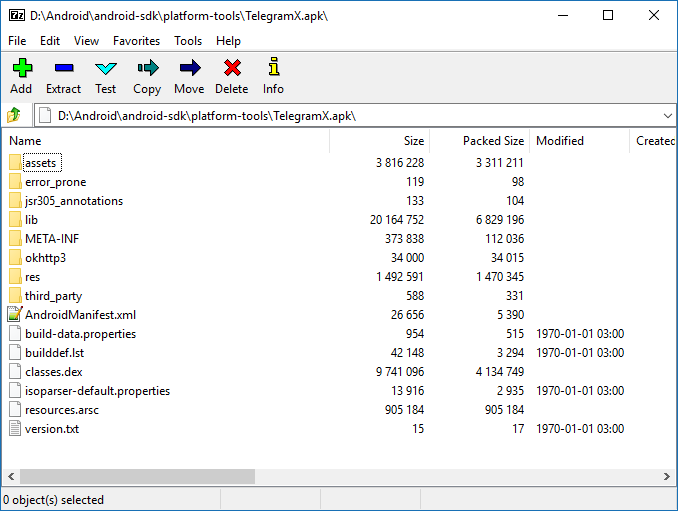This screenshot has height=511, width=678.
Task: Click the classes.dex file icon
Action: pyautogui.click(x=15, y=372)
